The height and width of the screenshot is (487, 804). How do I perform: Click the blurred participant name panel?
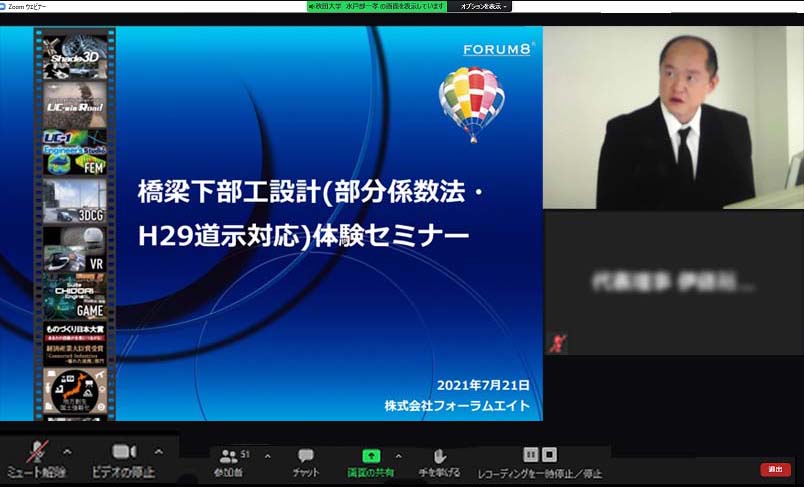coord(673,282)
